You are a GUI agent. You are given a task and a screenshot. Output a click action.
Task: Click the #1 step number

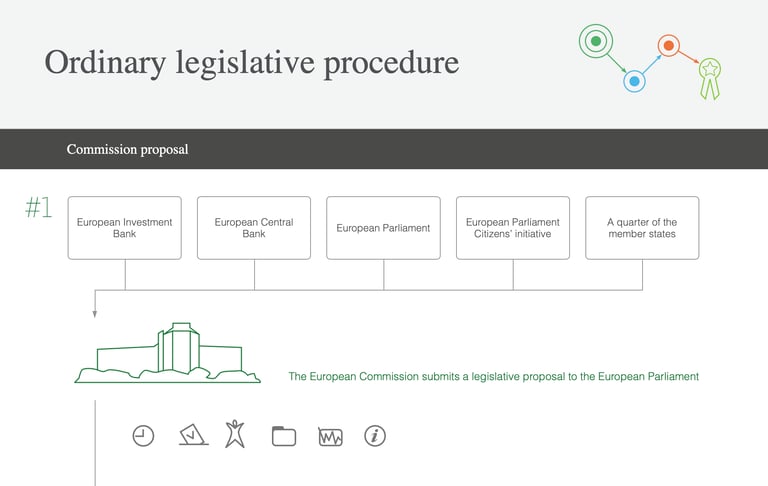[38, 207]
